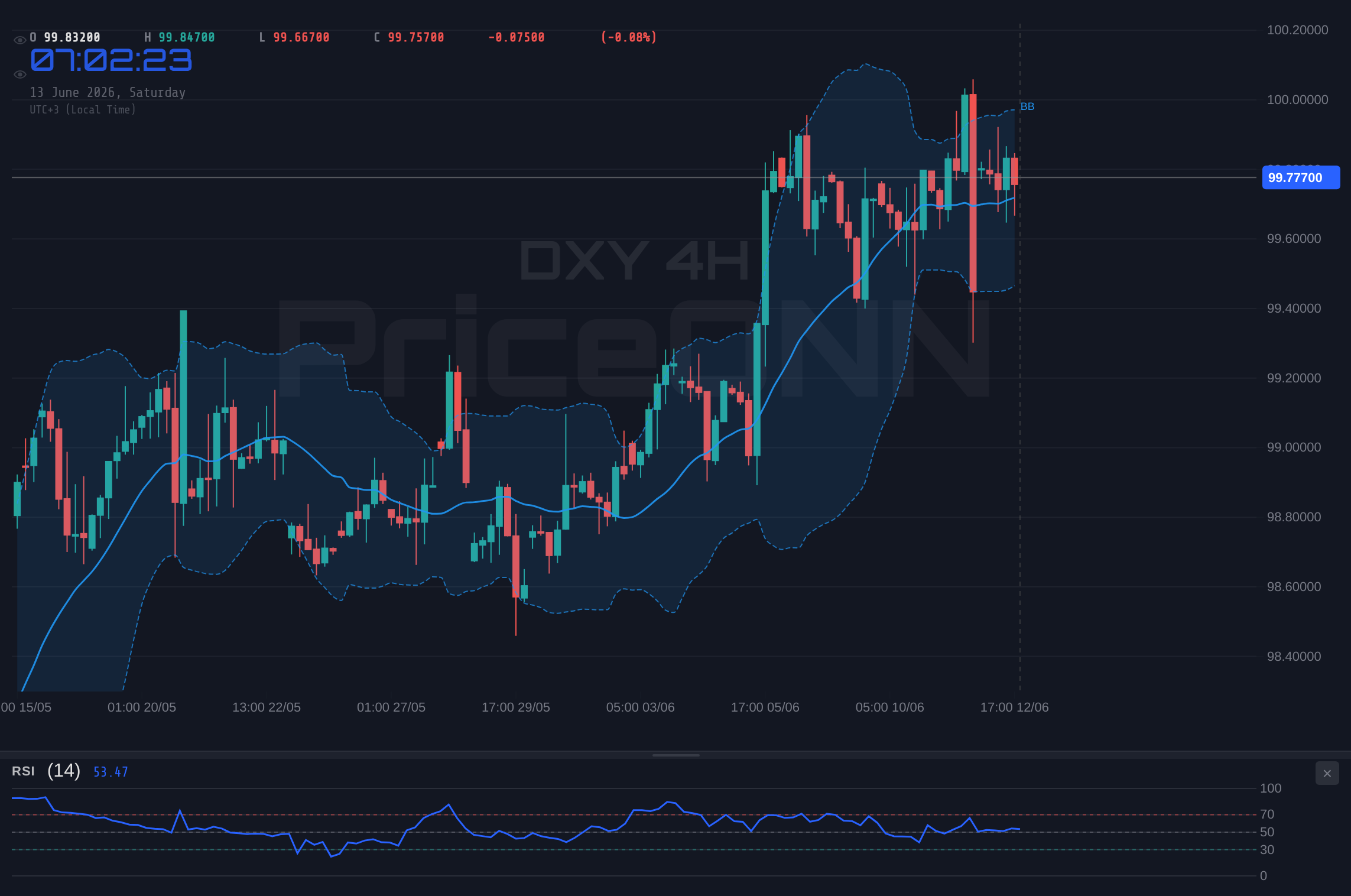Click the percent change (-0.08%)
This screenshot has height=896, width=1351.
[x=629, y=37]
